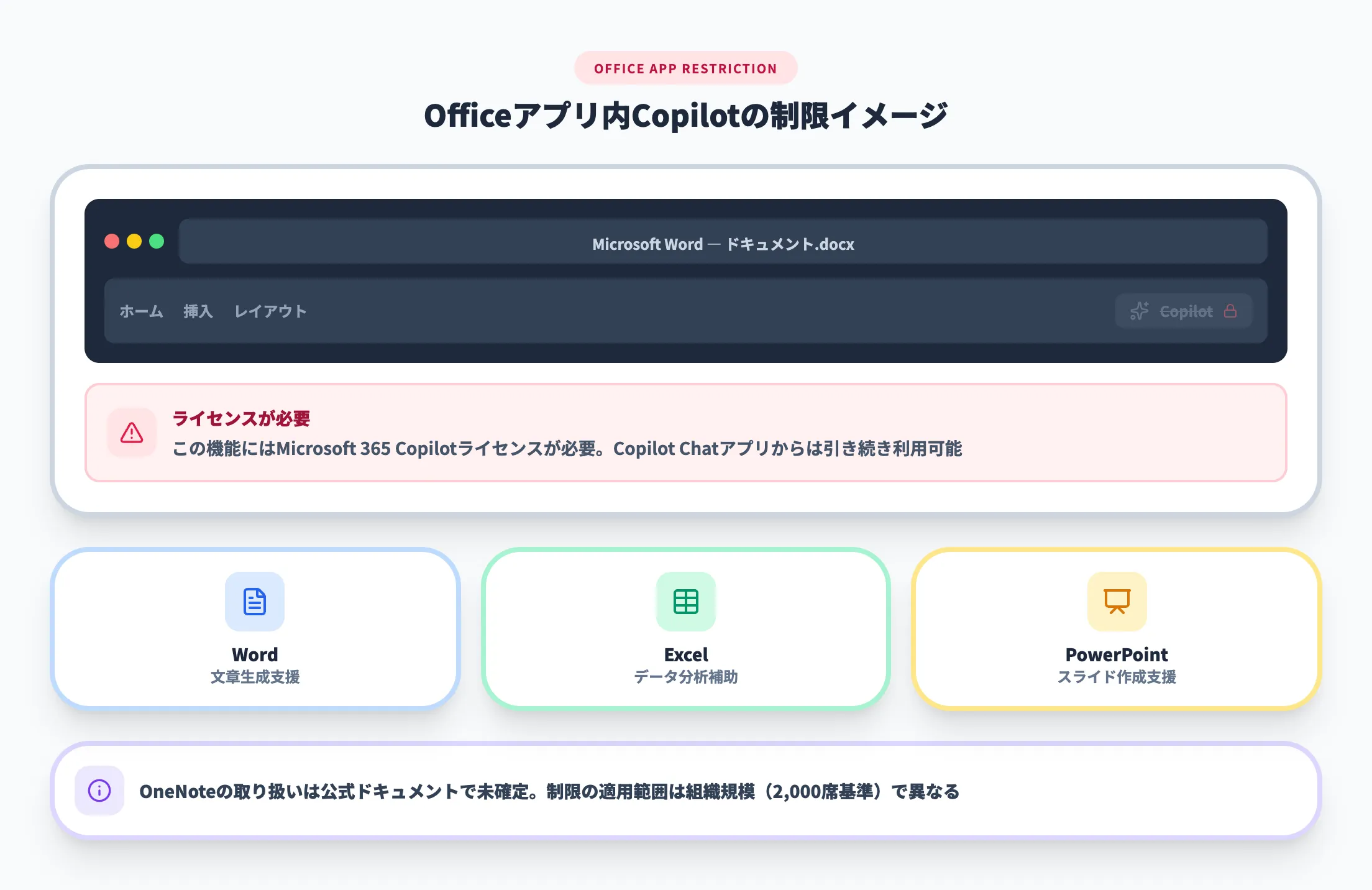Click the red warning triangle icon
The height and width of the screenshot is (890, 1372).
132,433
